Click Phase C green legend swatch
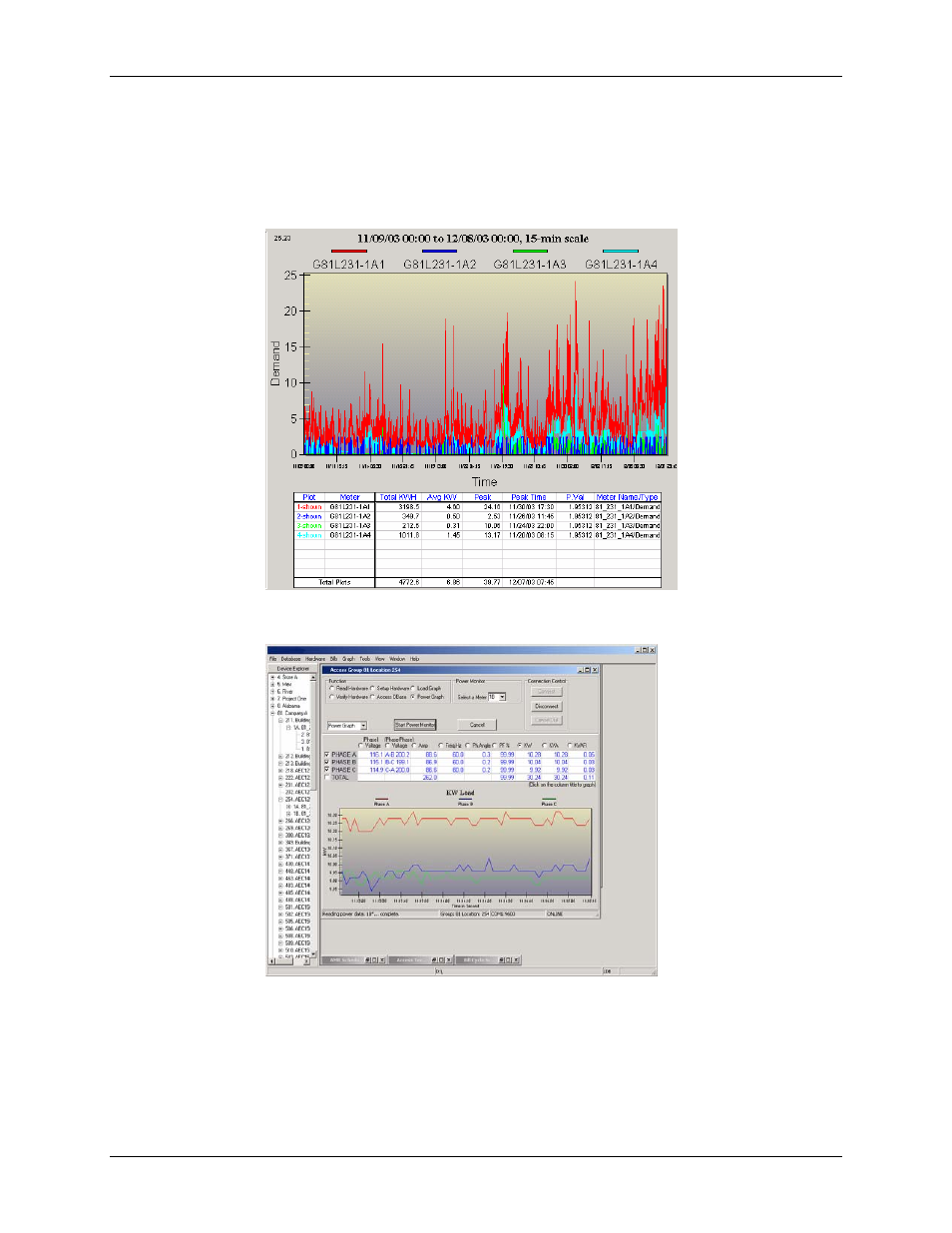952x1233 pixels. point(549,799)
